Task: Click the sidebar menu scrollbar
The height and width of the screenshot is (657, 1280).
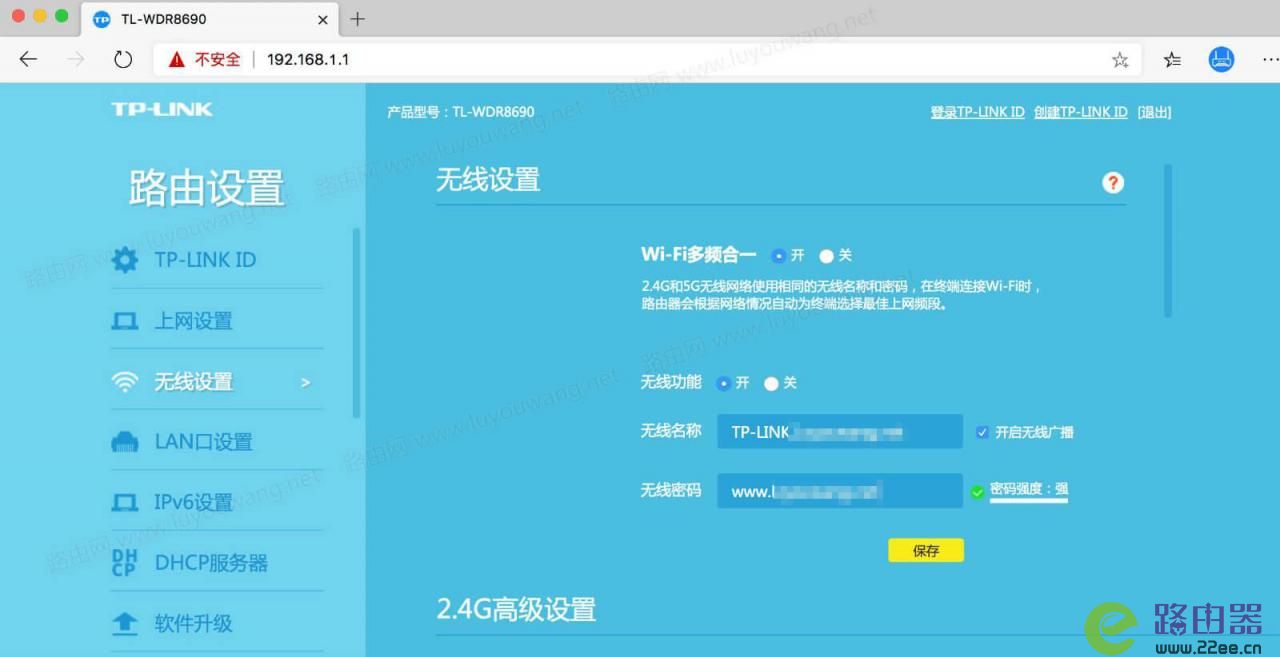Action: pos(357,322)
